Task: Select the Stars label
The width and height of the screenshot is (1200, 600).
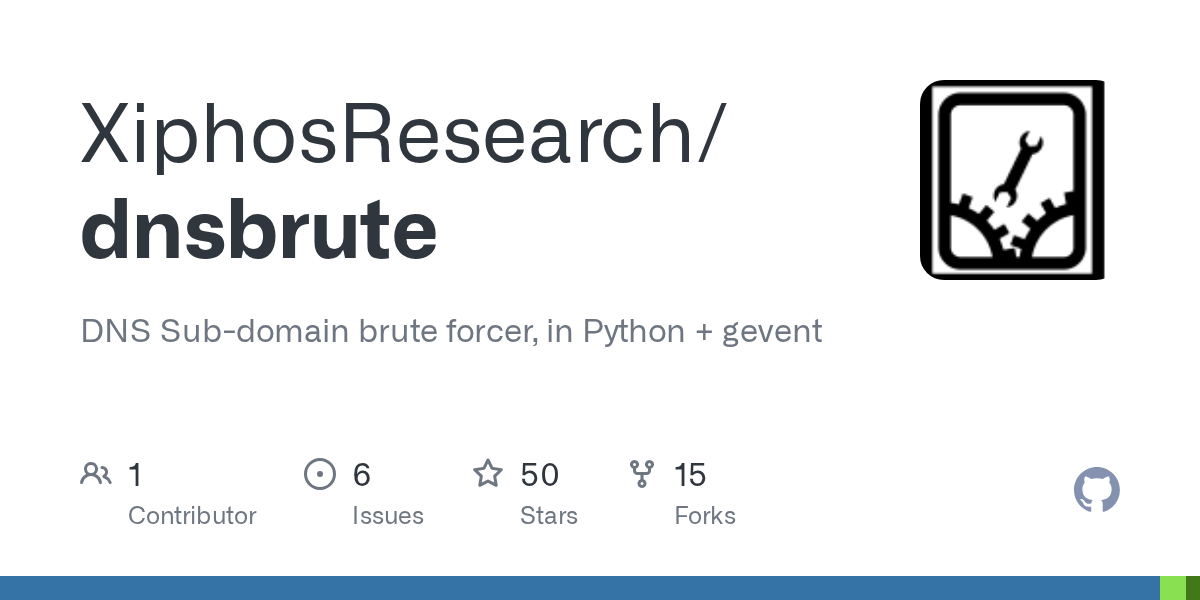Action: pos(549,516)
